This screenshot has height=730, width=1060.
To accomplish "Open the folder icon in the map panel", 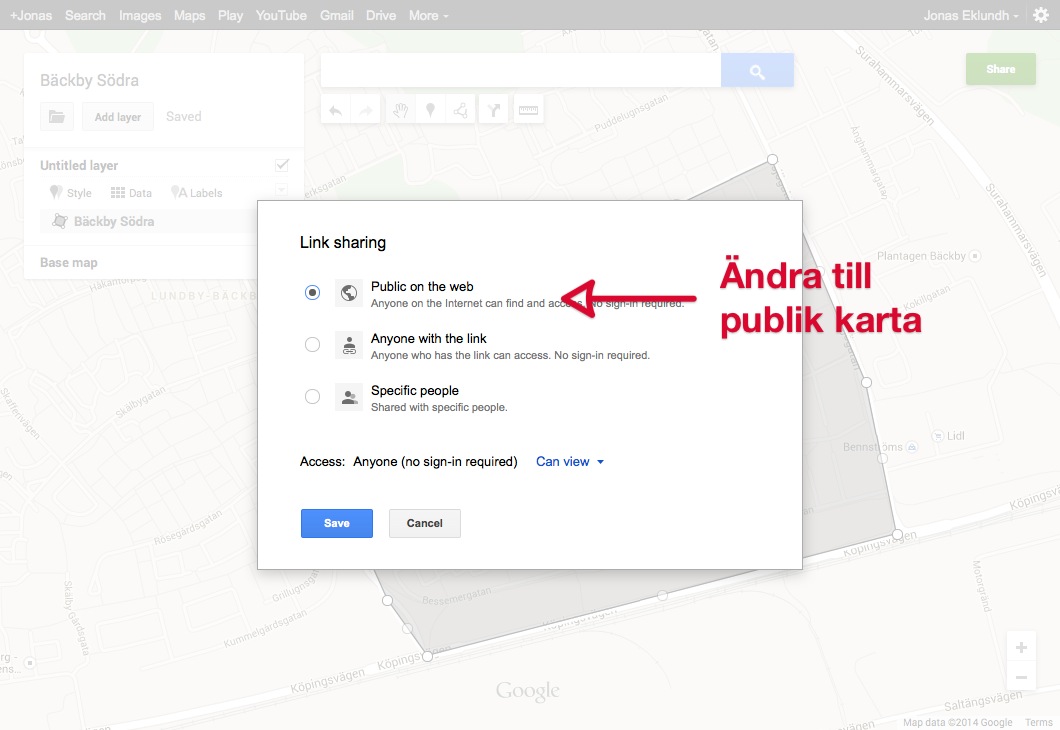I will coord(57,116).
